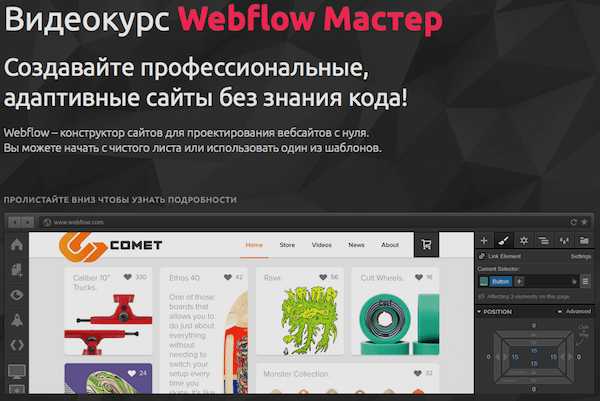Click the top padding value 15

tap(534, 351)
